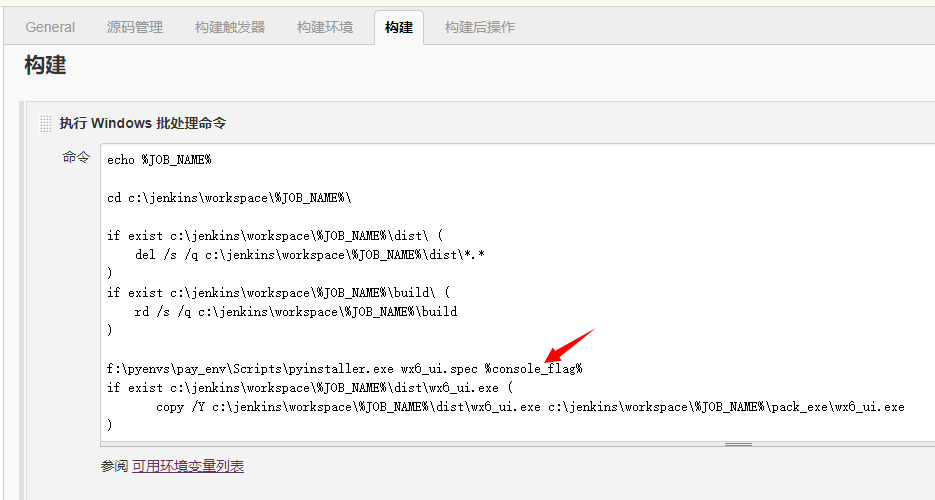Open the 可用环境变量列表 link
Viewport: 935px width, 500px height.
click(188, 466)
